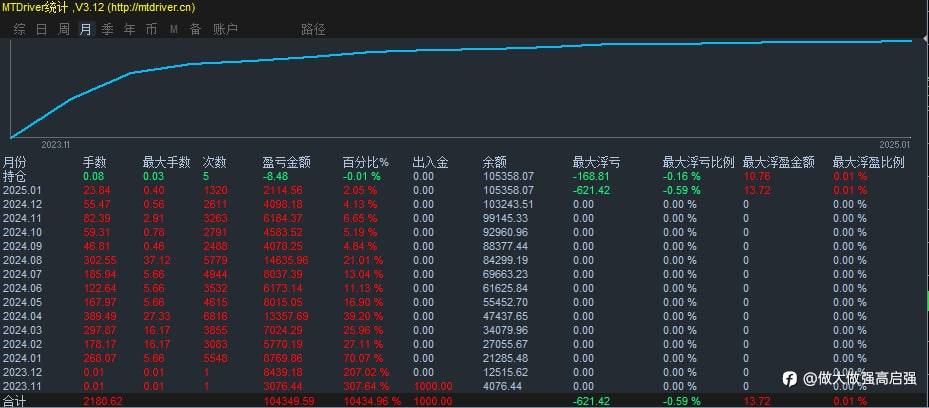The width and height of the screenshot is (929, 408).
Task: Click trade count 3263 for 2024.11
Action: 214,219
